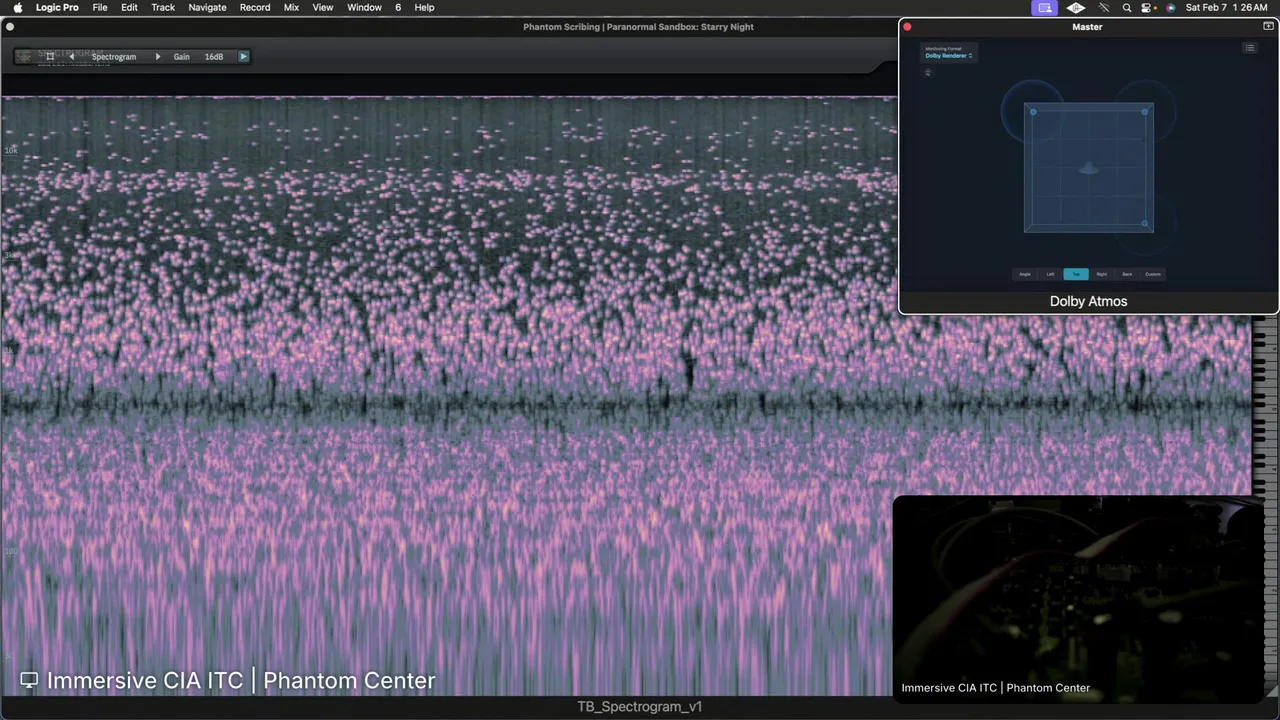Open the Window menu
The height and width of the screenshot is (720, 1280).
click(x=364, y=7)
